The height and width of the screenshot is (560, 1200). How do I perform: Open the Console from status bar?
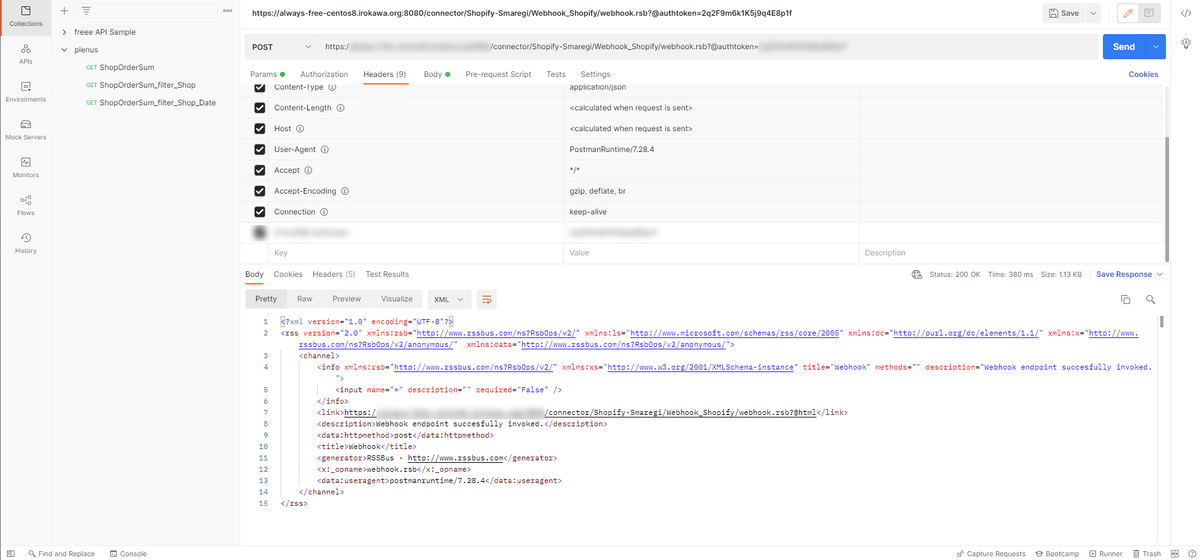tap(128, 553)
